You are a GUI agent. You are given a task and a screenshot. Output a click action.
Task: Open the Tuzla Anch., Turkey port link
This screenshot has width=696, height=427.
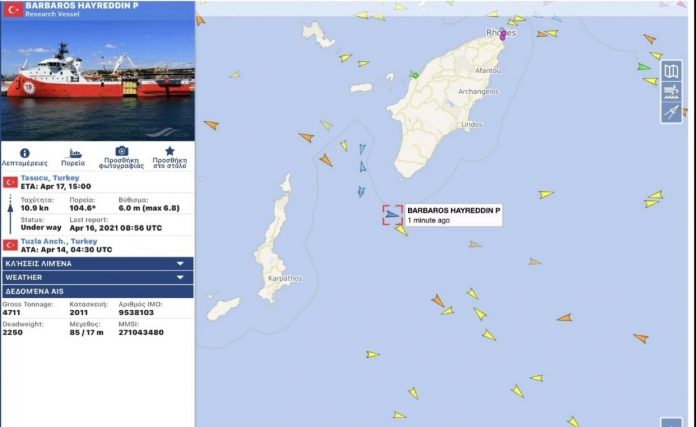click(59, 241)
